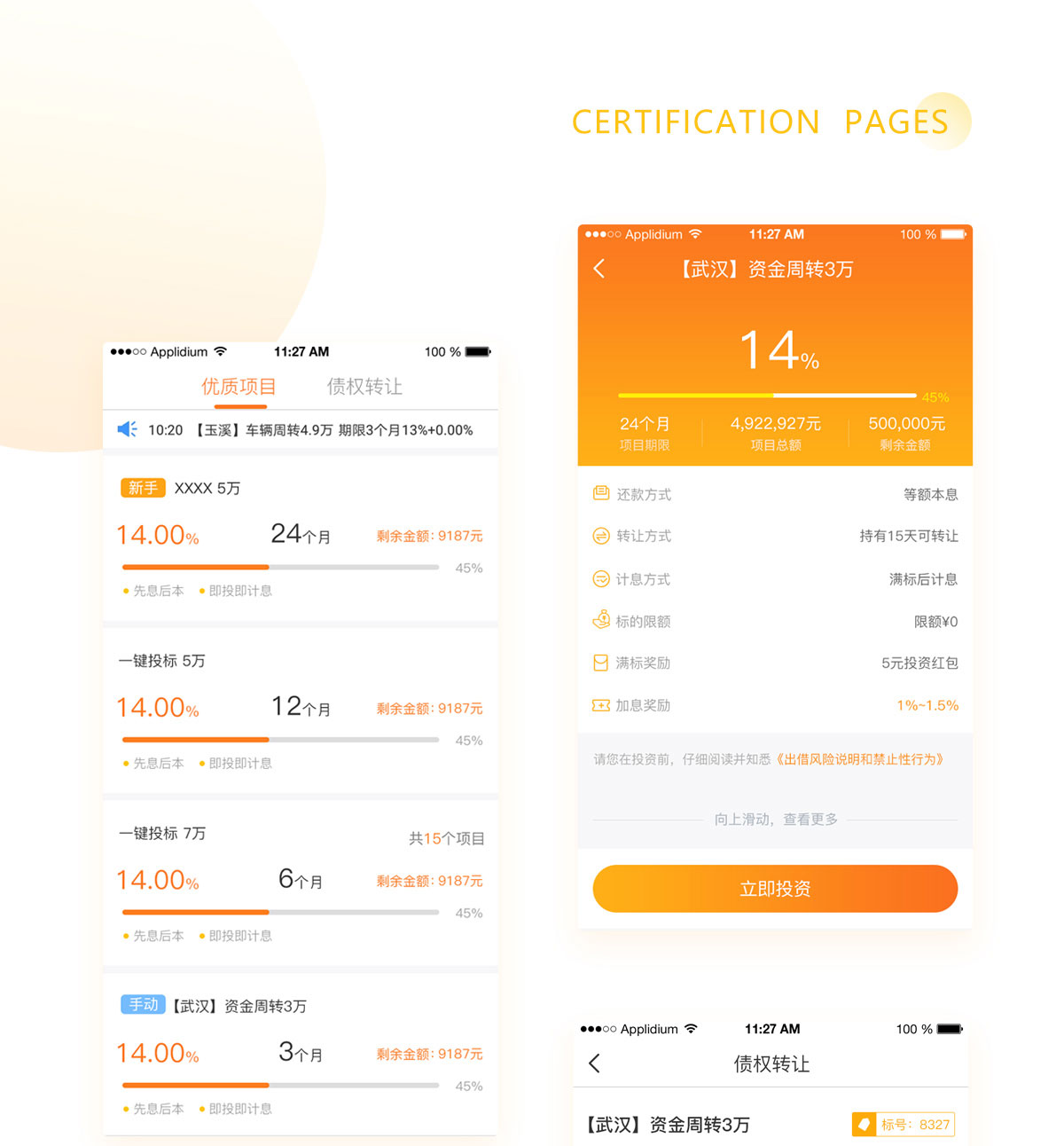The width and height of the screenshot is (1064, 1146).
Task: Tap the 手动 label badge
Action: click(143, 1005)
